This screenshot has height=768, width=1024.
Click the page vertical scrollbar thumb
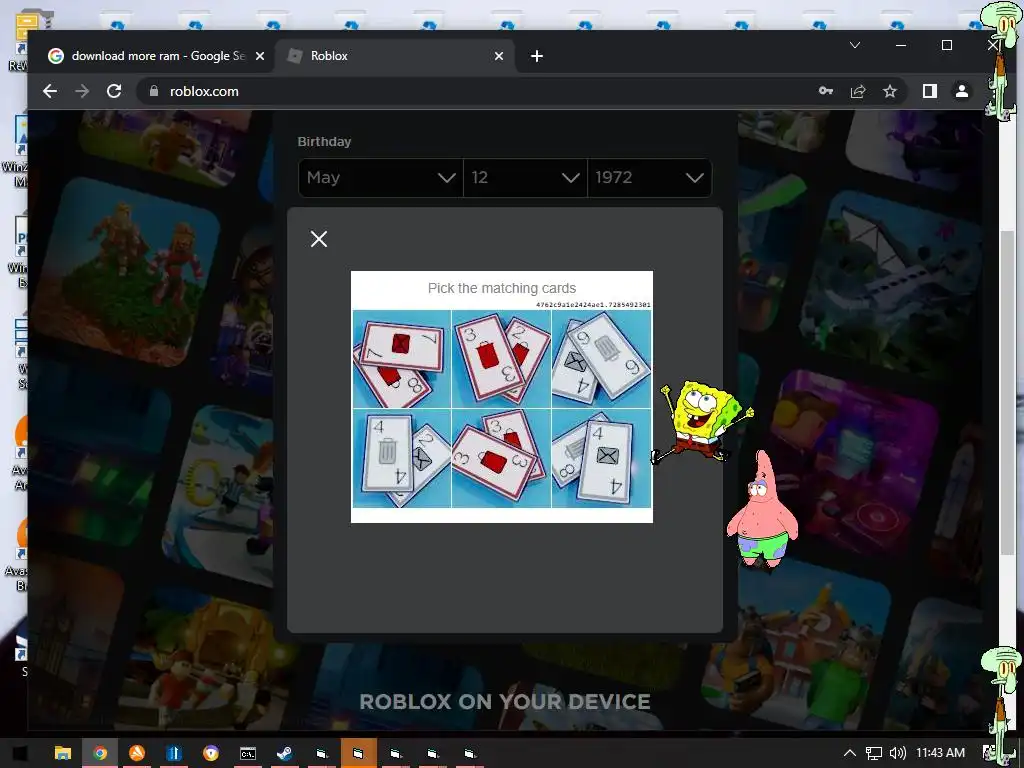1008,392
